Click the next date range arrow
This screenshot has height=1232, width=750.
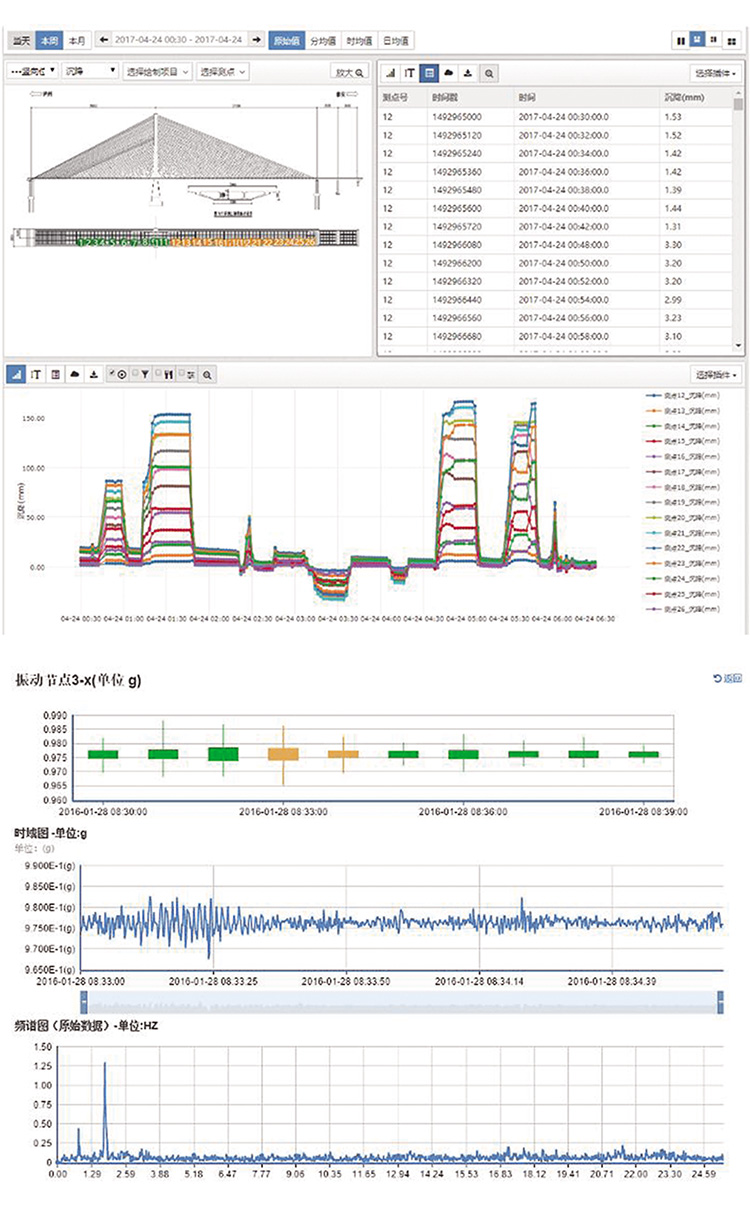pyautogui.click(x=257, y=41)
